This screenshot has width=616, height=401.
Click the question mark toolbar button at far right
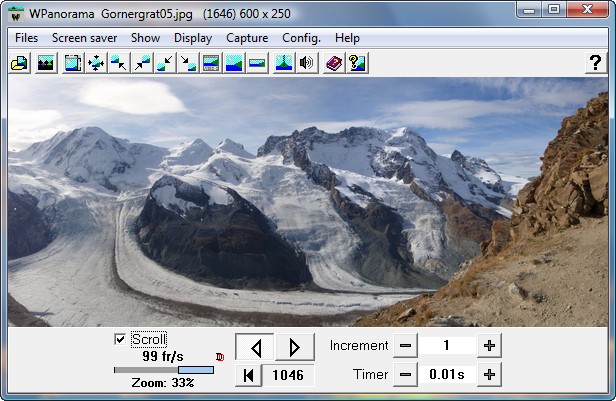(594, 63)
